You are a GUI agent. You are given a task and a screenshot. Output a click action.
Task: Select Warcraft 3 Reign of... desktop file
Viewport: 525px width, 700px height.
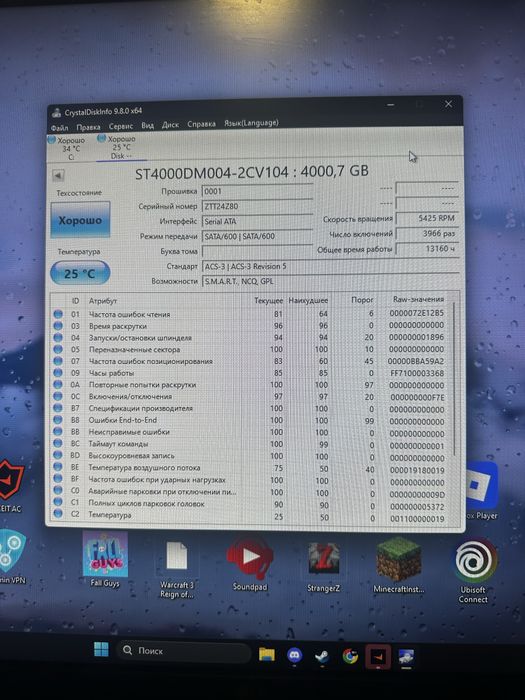(x=177, y=569)
